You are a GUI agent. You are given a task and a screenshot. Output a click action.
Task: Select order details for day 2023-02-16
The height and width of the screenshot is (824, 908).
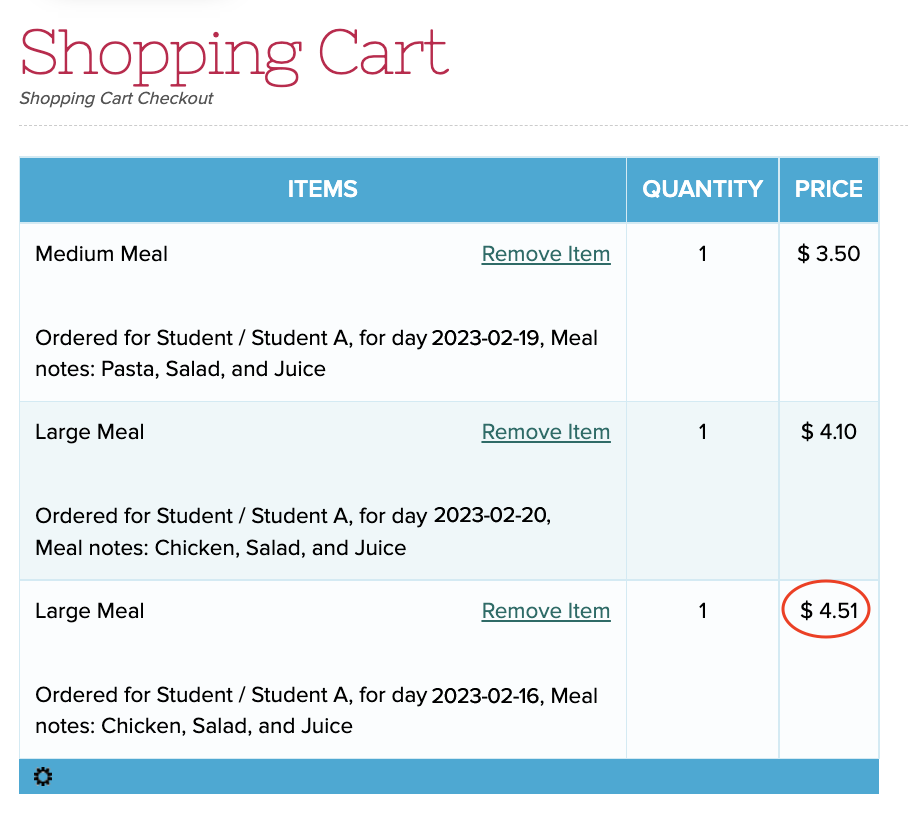click(316, 711)
